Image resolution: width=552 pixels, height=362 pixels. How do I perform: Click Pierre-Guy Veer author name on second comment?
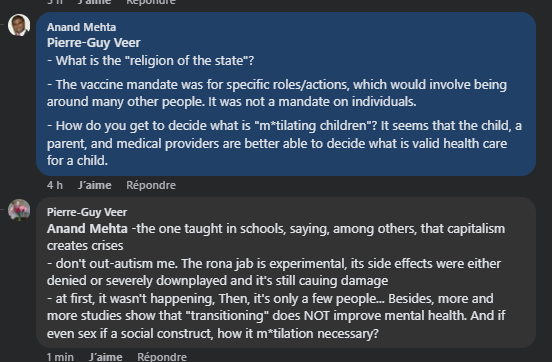87,212
